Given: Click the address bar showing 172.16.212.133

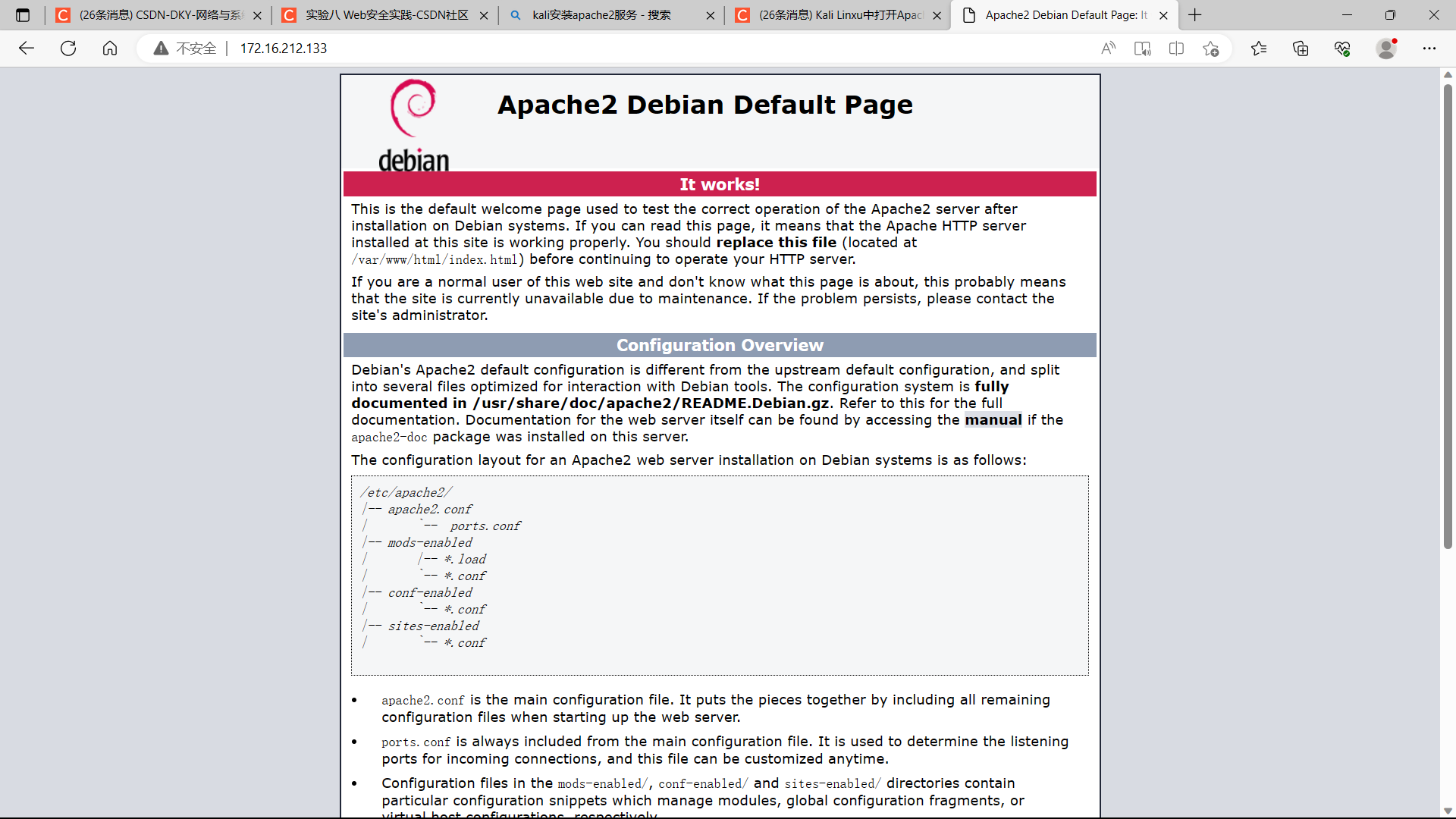Looking at the screenshot, I should tap(284, 49).
